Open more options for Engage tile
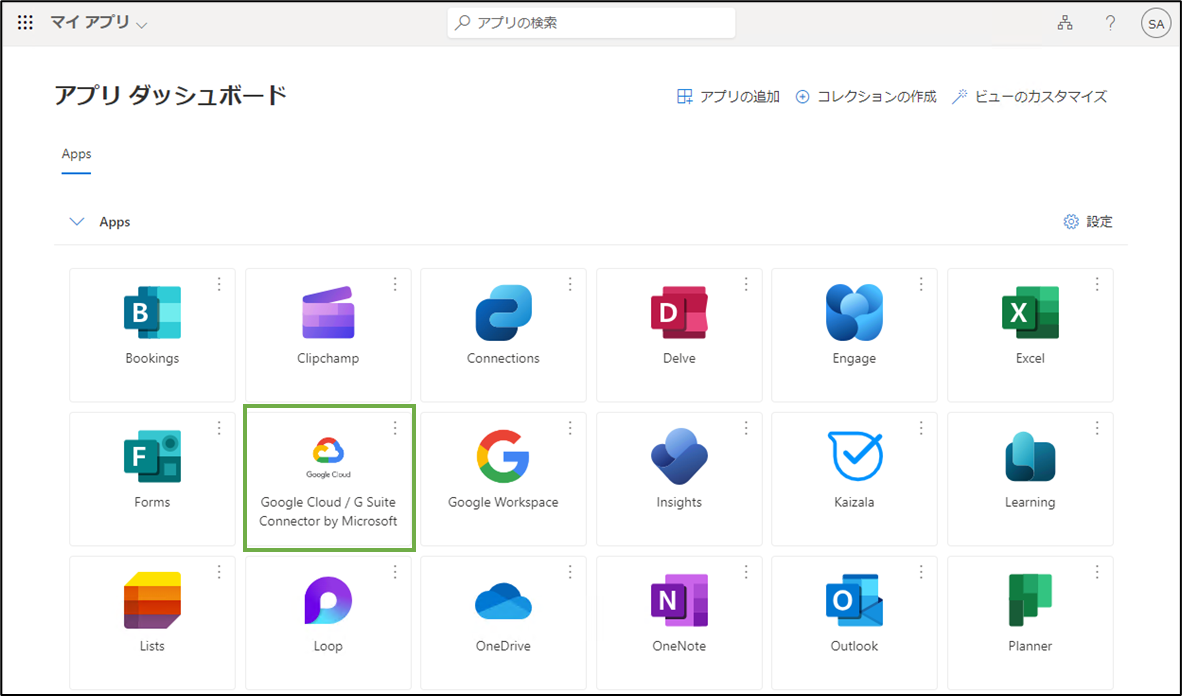This screenshot has width=1182, height=696. pyautogui.click(x=921, y=284)
